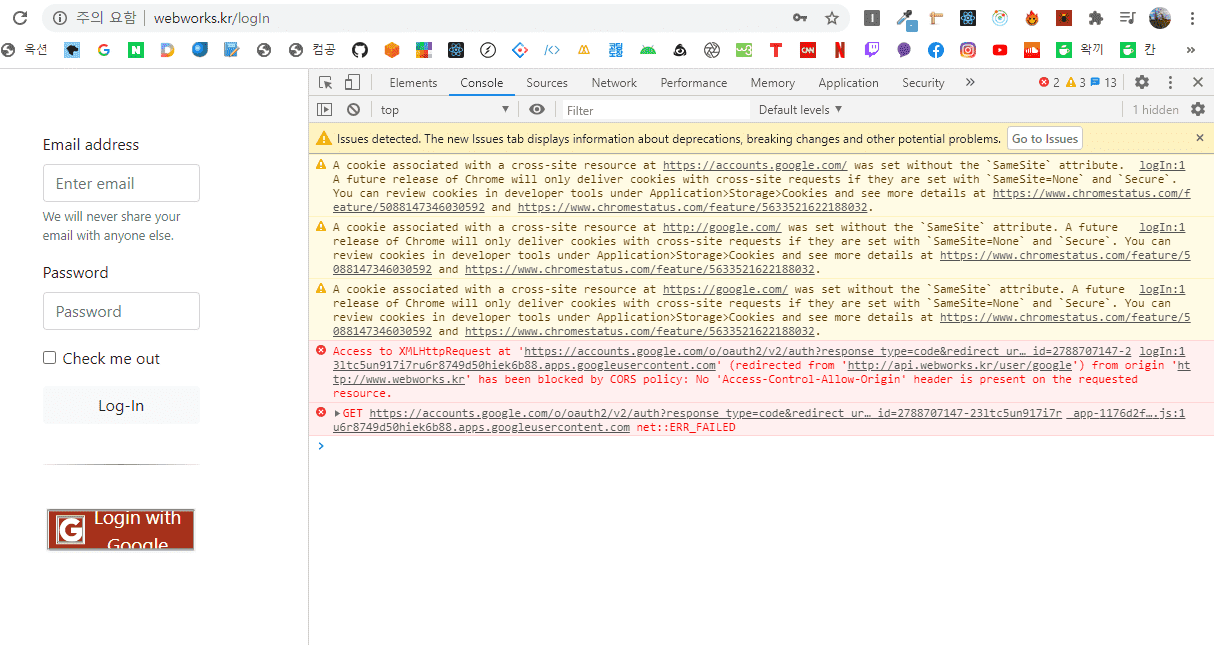The height and width of the screenshot is (645, 1214).
Task: Switch to the Security tab
Action: (x=923, y=83)
